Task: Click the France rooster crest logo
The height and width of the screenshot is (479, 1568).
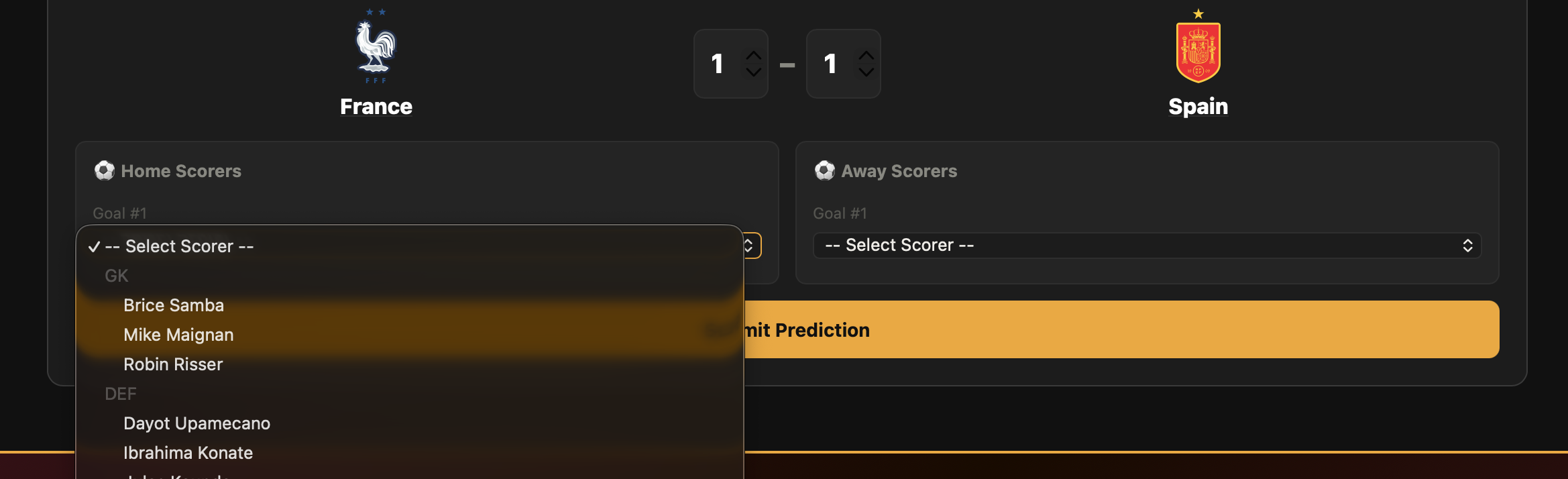Action: coord(376,46)
